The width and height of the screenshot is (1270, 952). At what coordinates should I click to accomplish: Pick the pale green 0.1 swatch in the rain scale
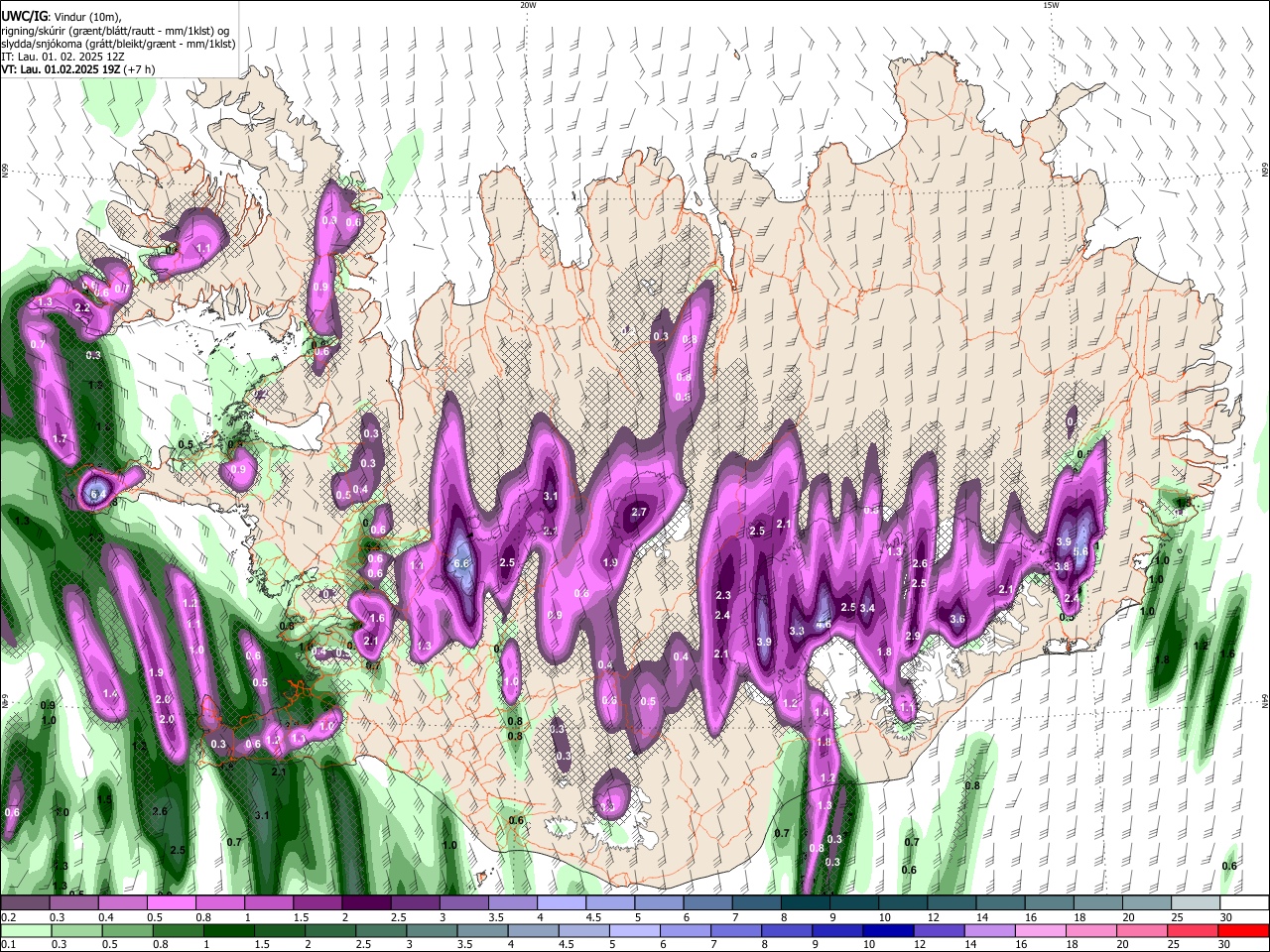pyautogui.click(x=26, y=930)
